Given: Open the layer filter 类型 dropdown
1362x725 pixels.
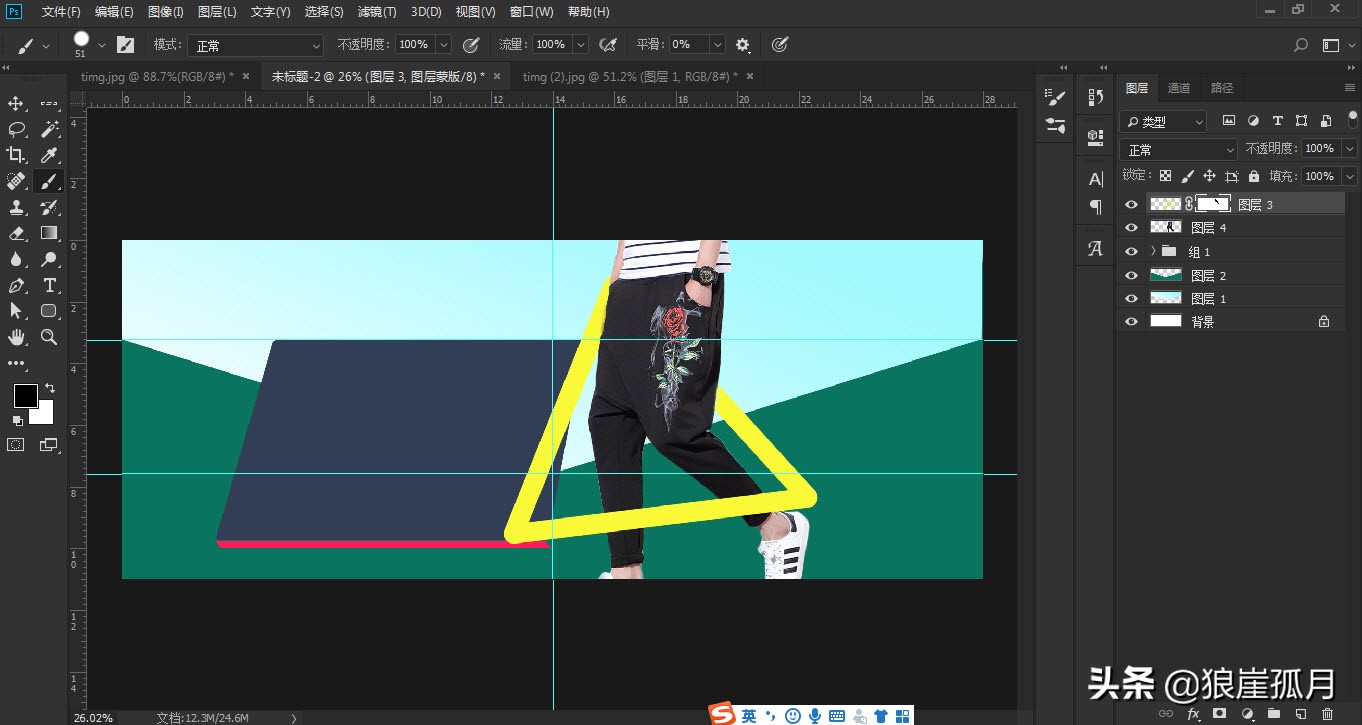Looking at the screenshot, I should (1163, 121).
